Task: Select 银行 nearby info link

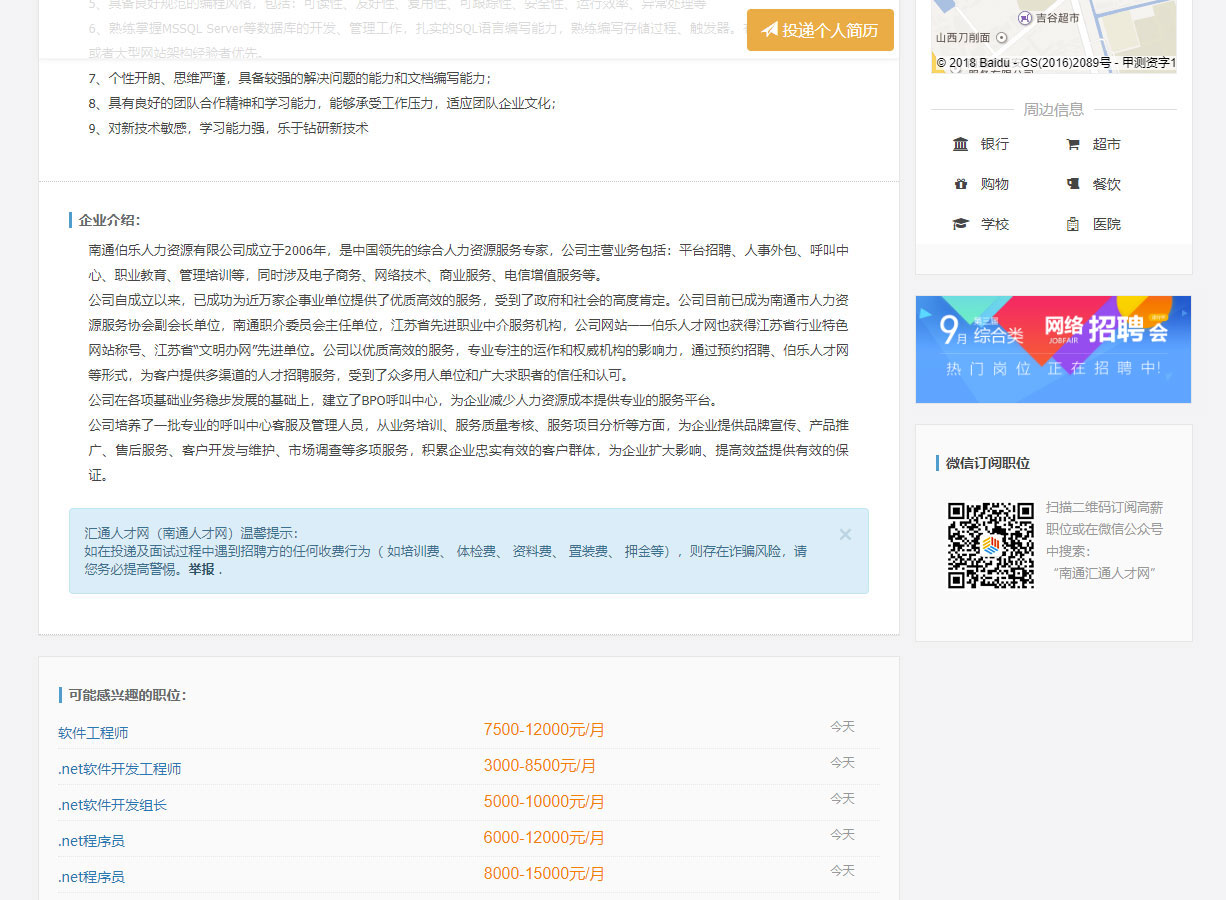Action: pyautogui.click(x=995, y=144)
